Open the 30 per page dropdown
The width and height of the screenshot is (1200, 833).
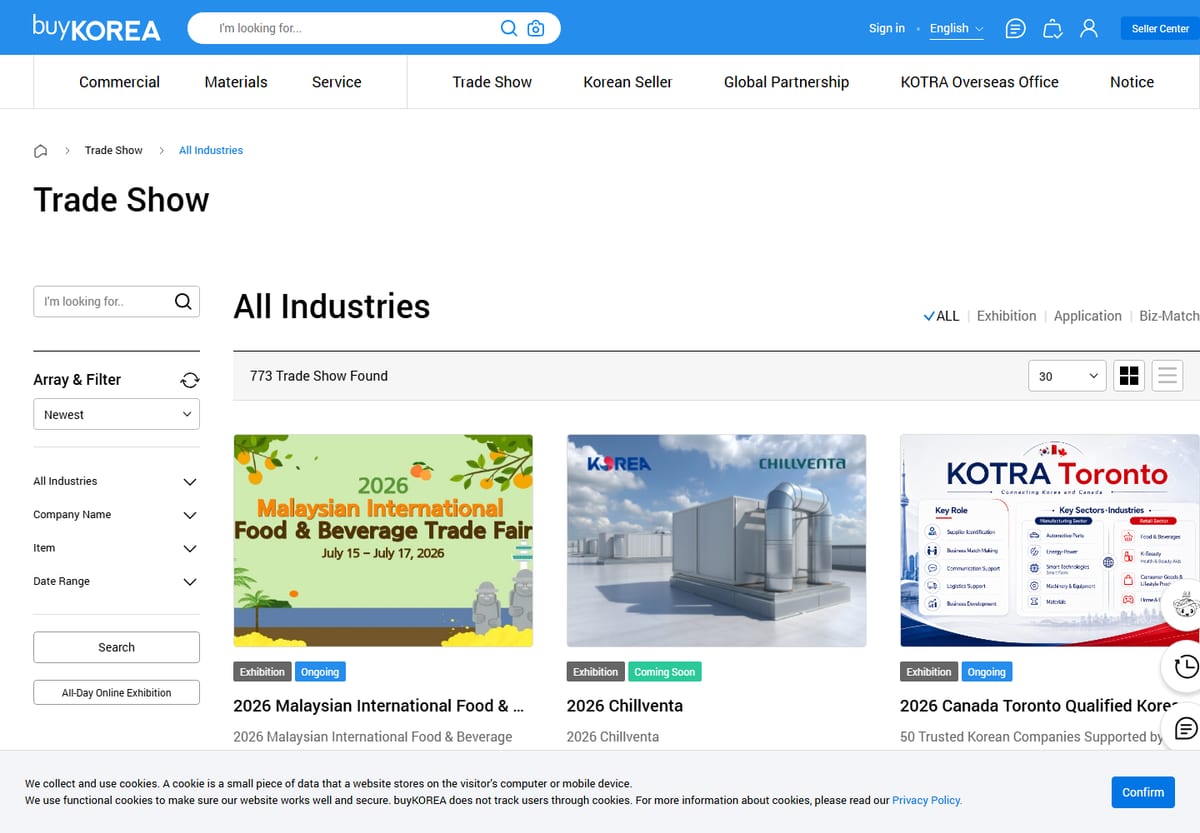pyautogui.click(x=1067, y=376)
